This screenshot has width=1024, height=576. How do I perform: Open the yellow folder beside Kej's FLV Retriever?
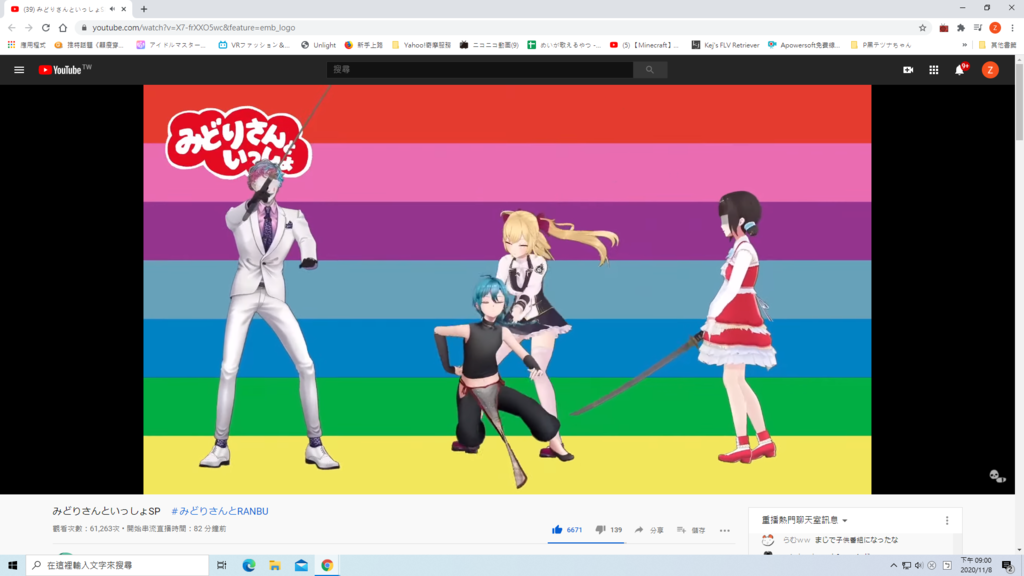point(880,45)
